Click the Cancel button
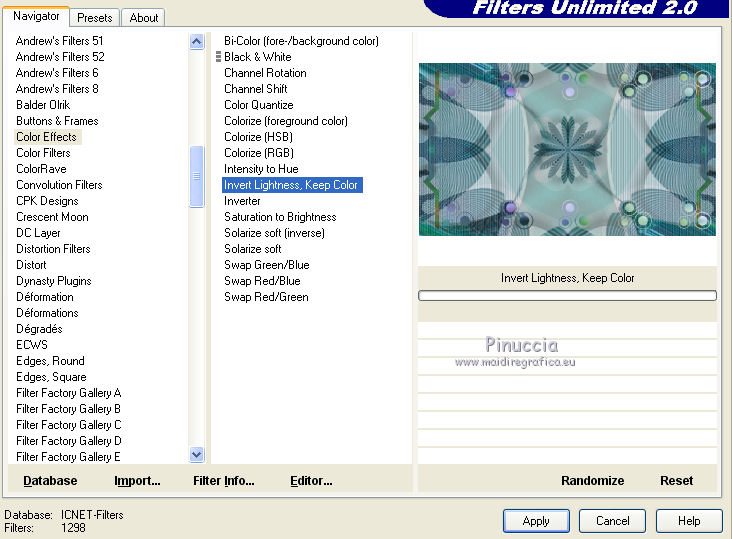 coord(612,521)
